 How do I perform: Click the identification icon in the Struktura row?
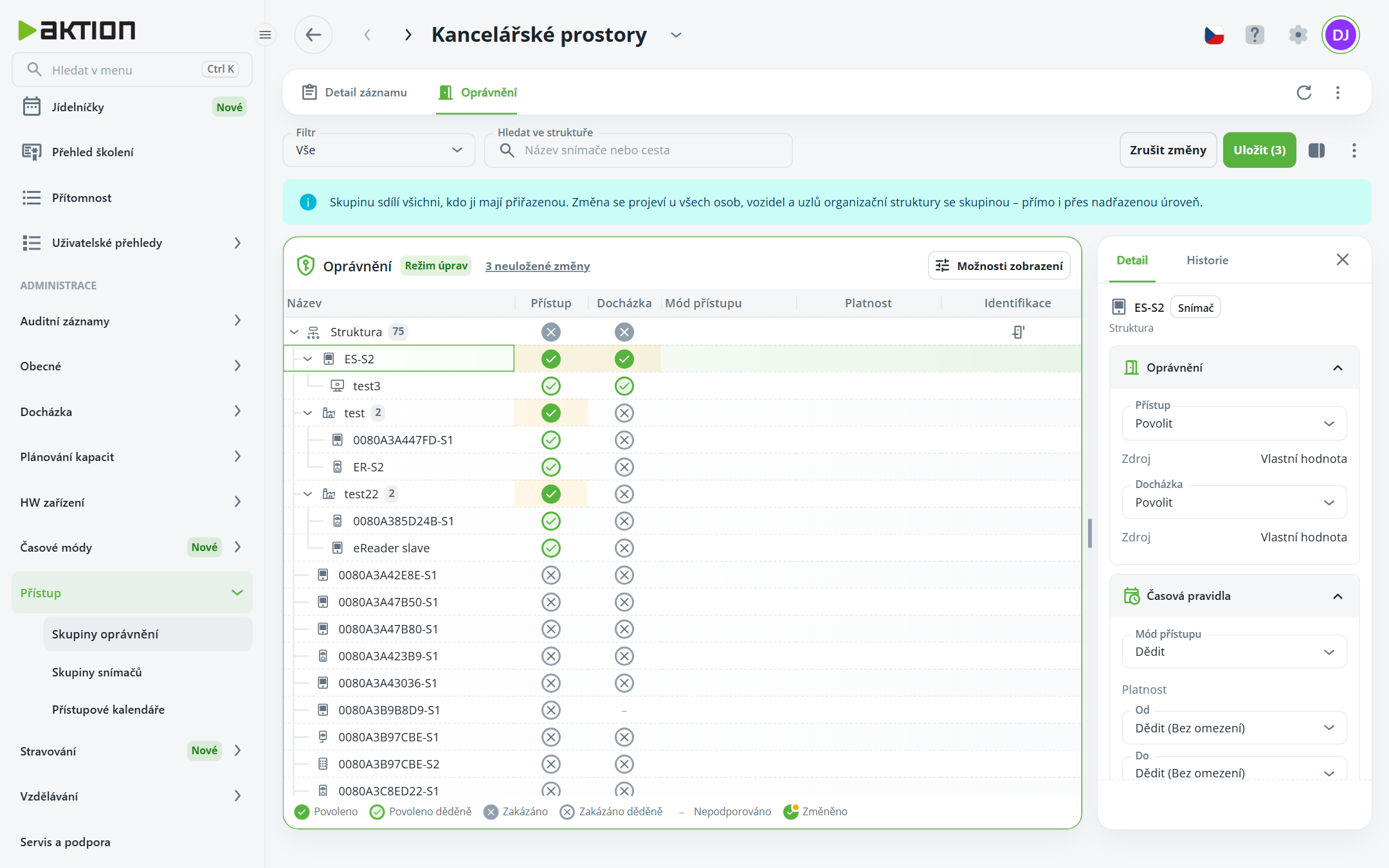tap(1018, 332)
